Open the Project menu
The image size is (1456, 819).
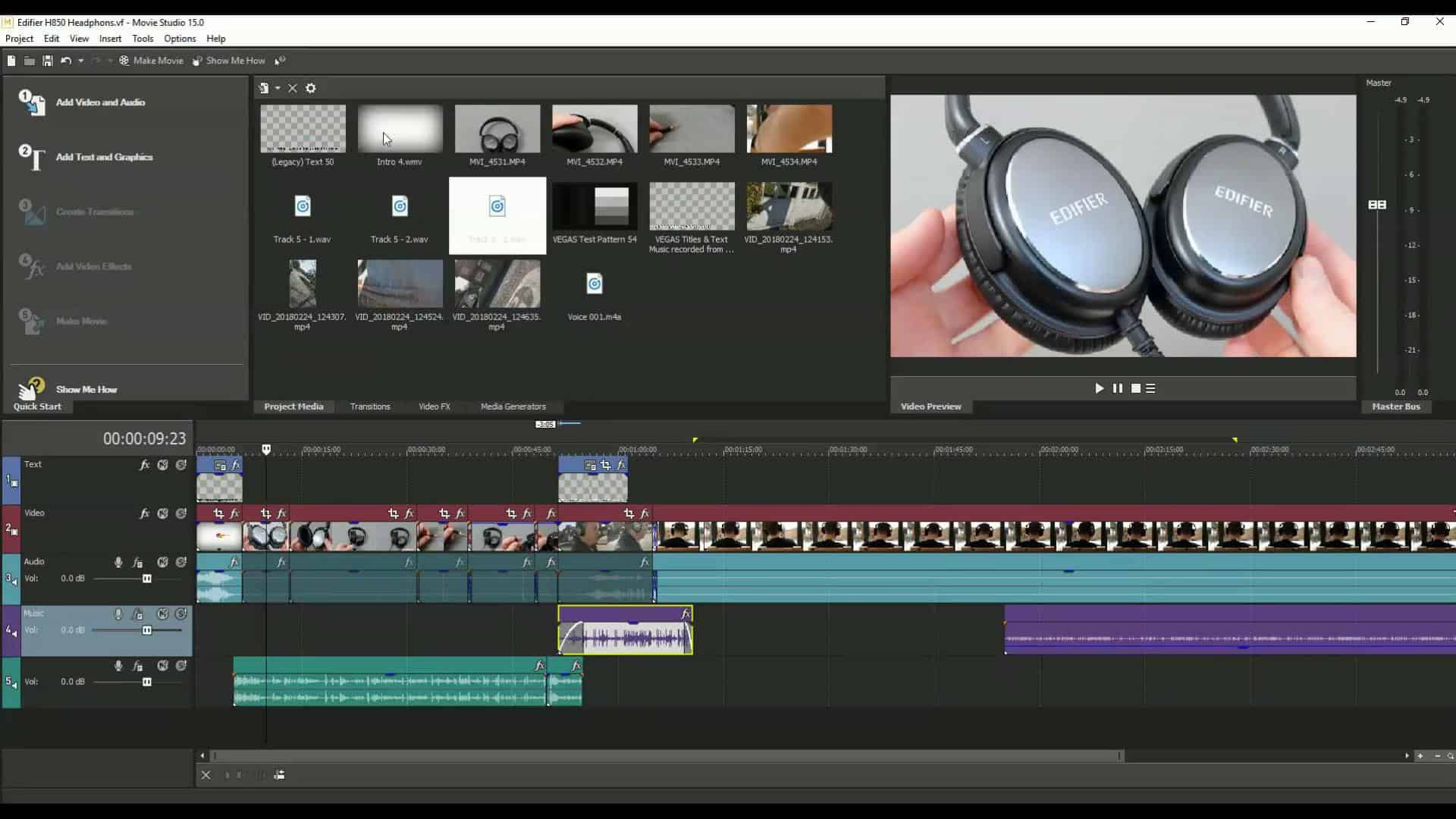coord(19,39)
